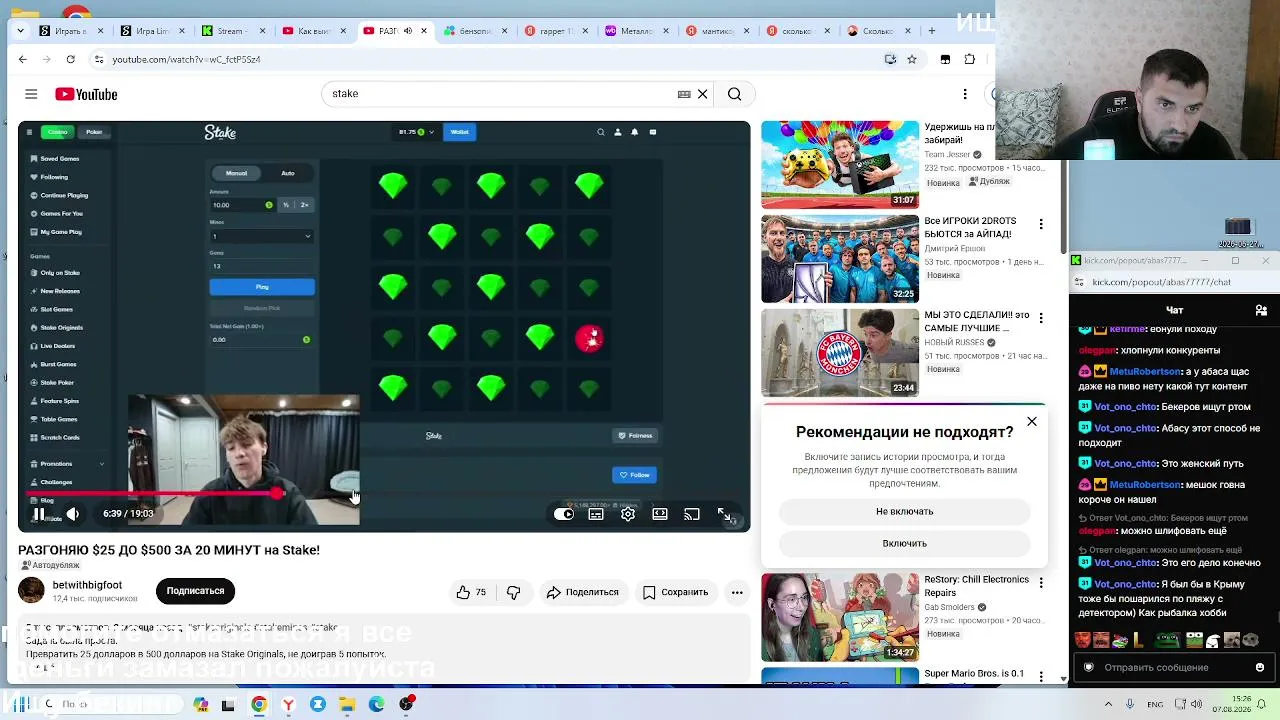
Task: Switch to the 'мантико' Yandex tab
Action: (x=716, y=31)
